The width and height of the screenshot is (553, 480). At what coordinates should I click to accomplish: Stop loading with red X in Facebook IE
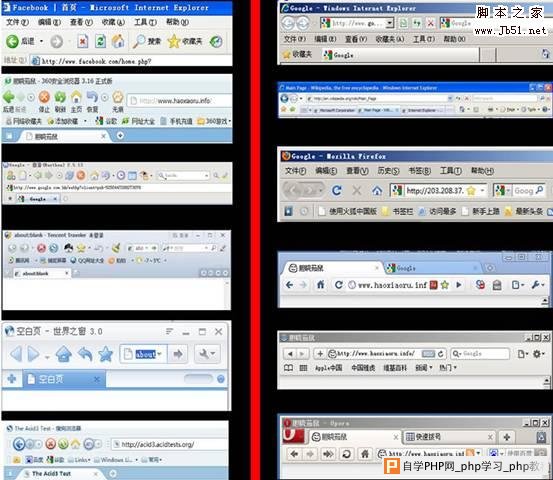tap(82, 42)
